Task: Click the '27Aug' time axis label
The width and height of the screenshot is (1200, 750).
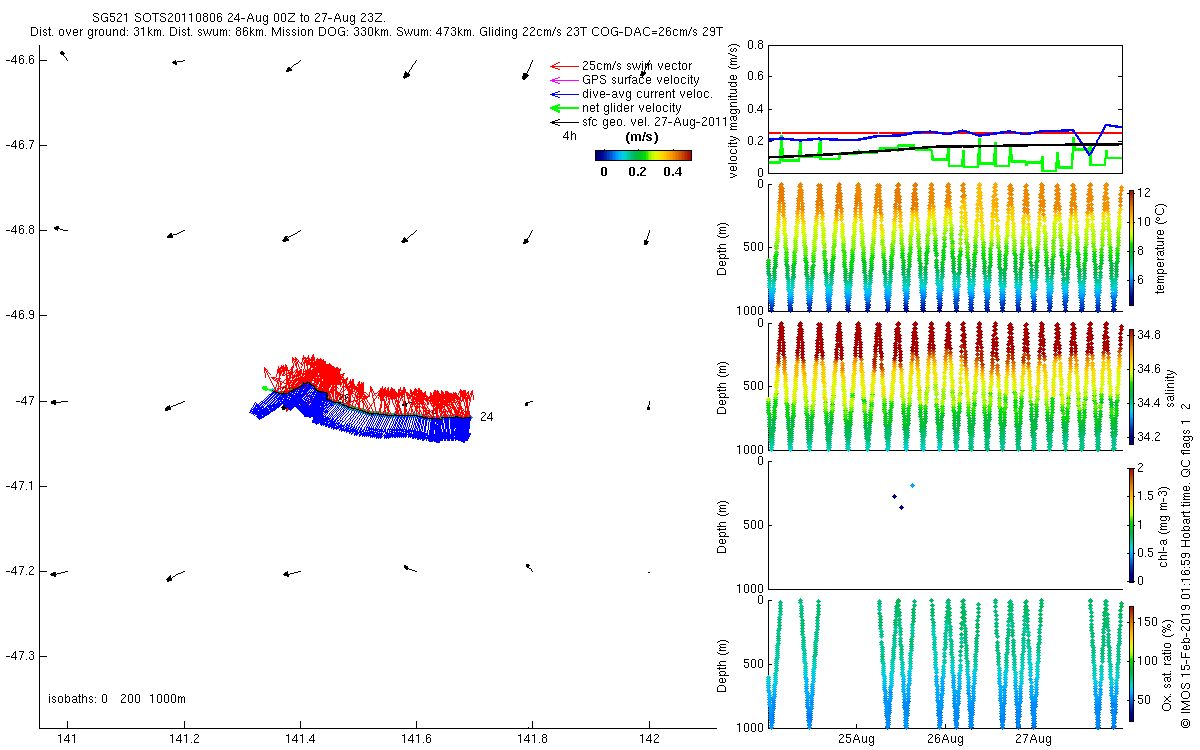Action: pyautogui.click(x=1033, y=739)
